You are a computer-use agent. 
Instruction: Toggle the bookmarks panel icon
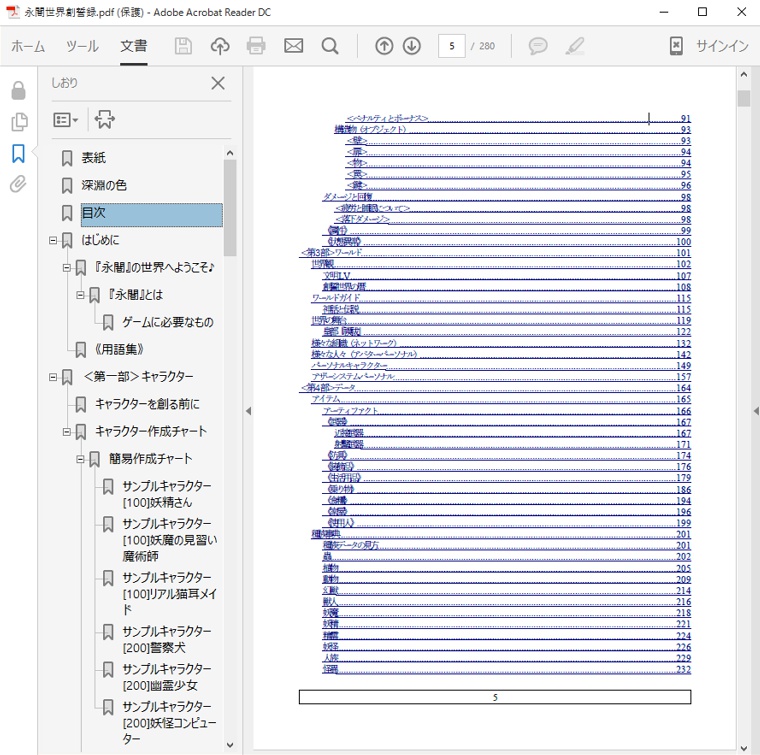[x=18, y=153]
